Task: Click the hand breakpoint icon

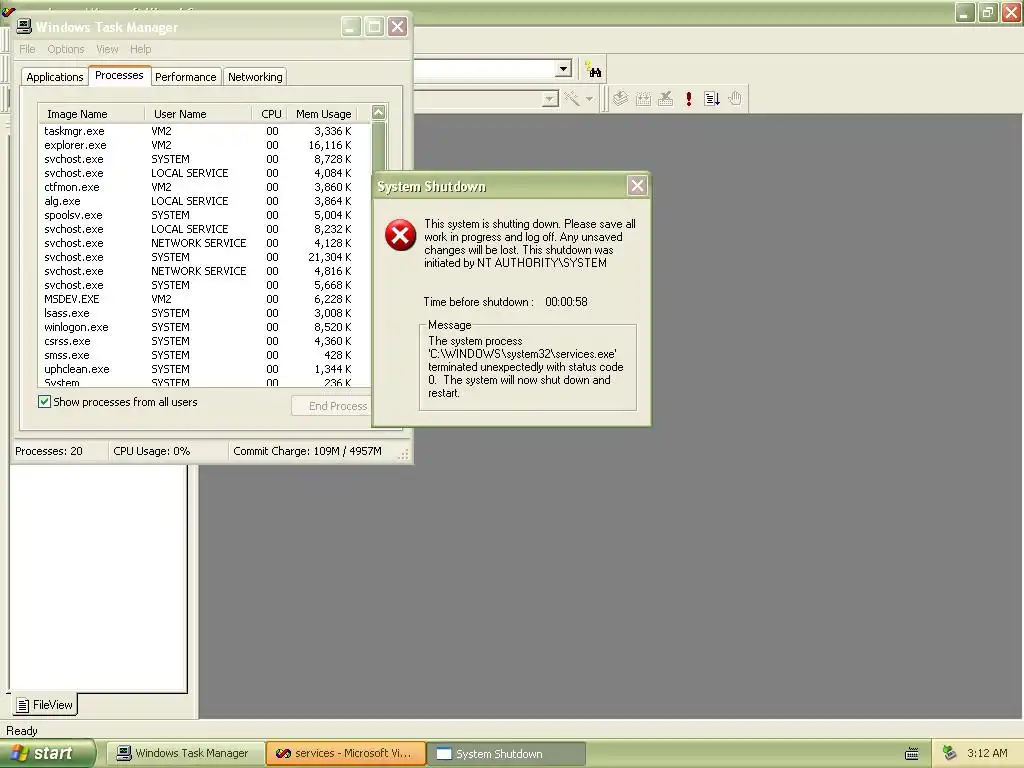Action: click(735, 99)
